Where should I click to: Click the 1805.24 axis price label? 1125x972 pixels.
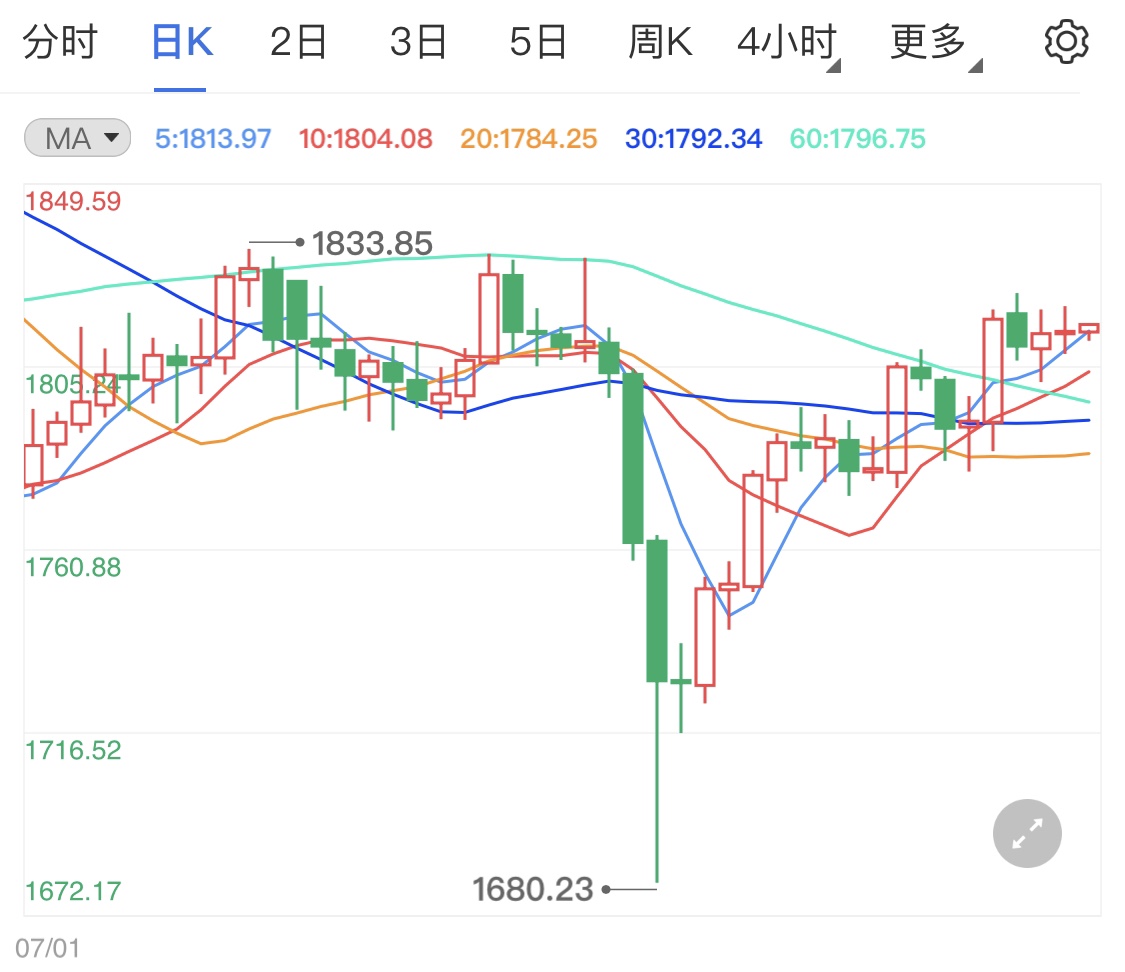pyautogui.click(x=73, y=384)
